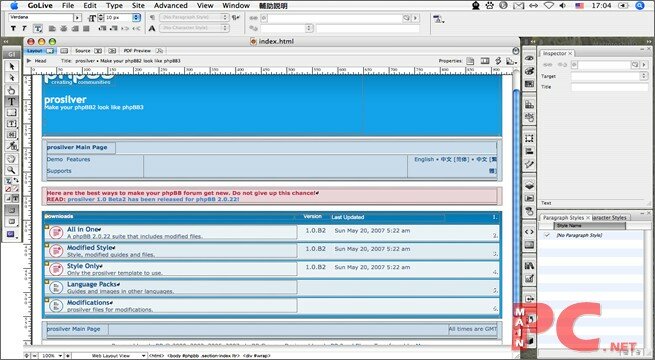Open the Advanced menu
Image resolution: width=655 pixels, height=360 pixels.
click(170, 5)
